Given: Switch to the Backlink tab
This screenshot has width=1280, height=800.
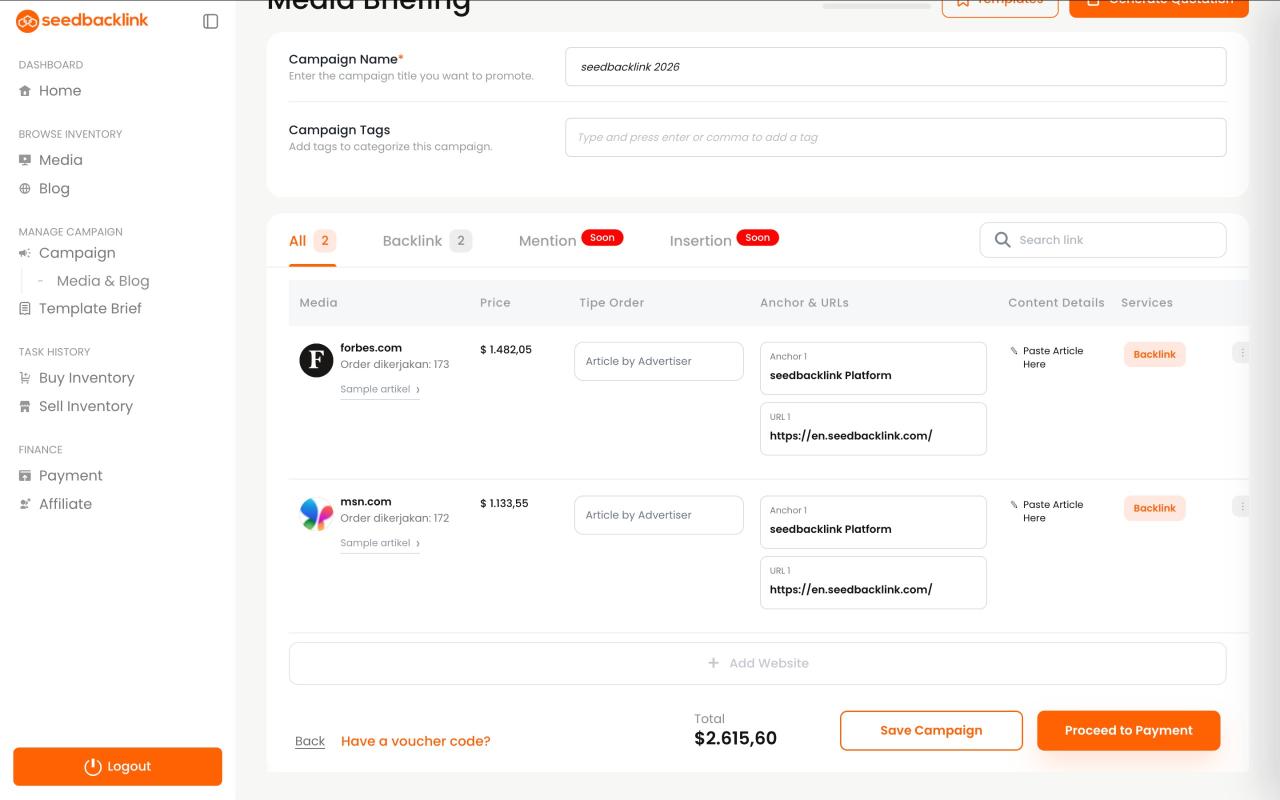Looking at the screenshot, I should pyautogui.click(x=427, y=241).
